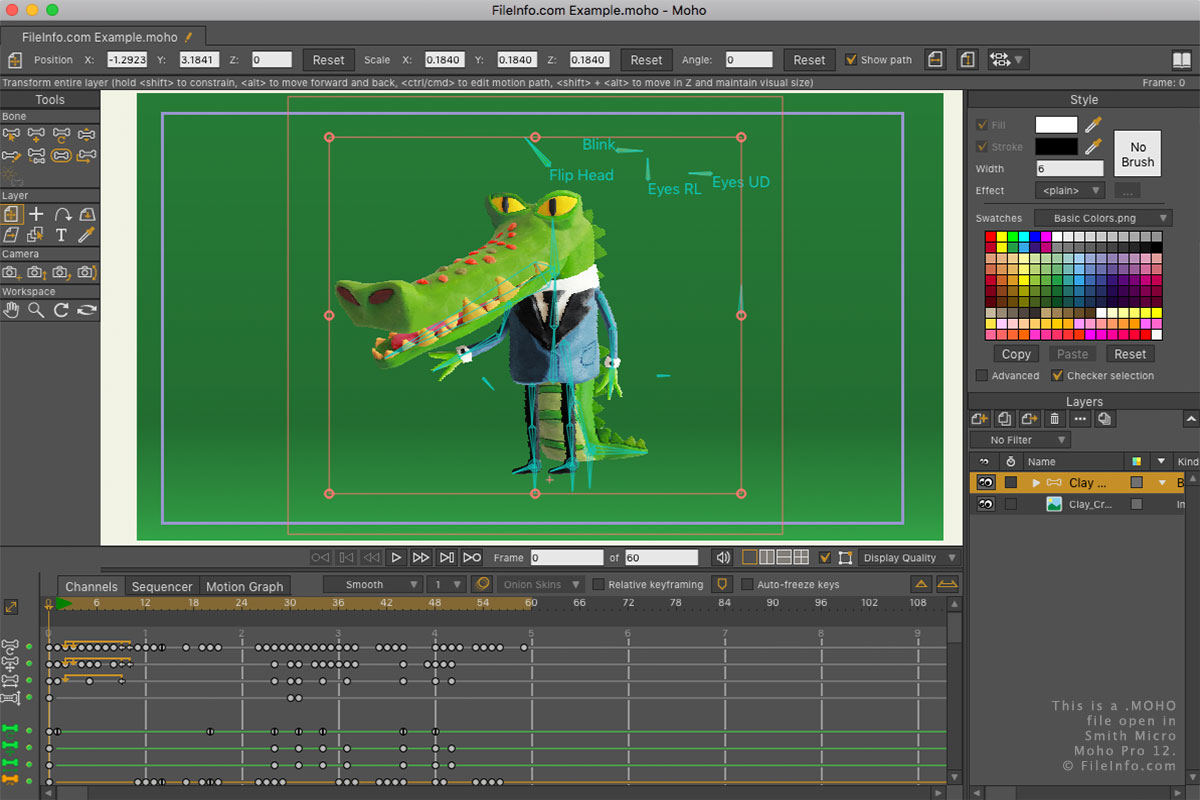Click the new layer icon in Layers
Screen dimensions: 1200x800
click(979, 418)
